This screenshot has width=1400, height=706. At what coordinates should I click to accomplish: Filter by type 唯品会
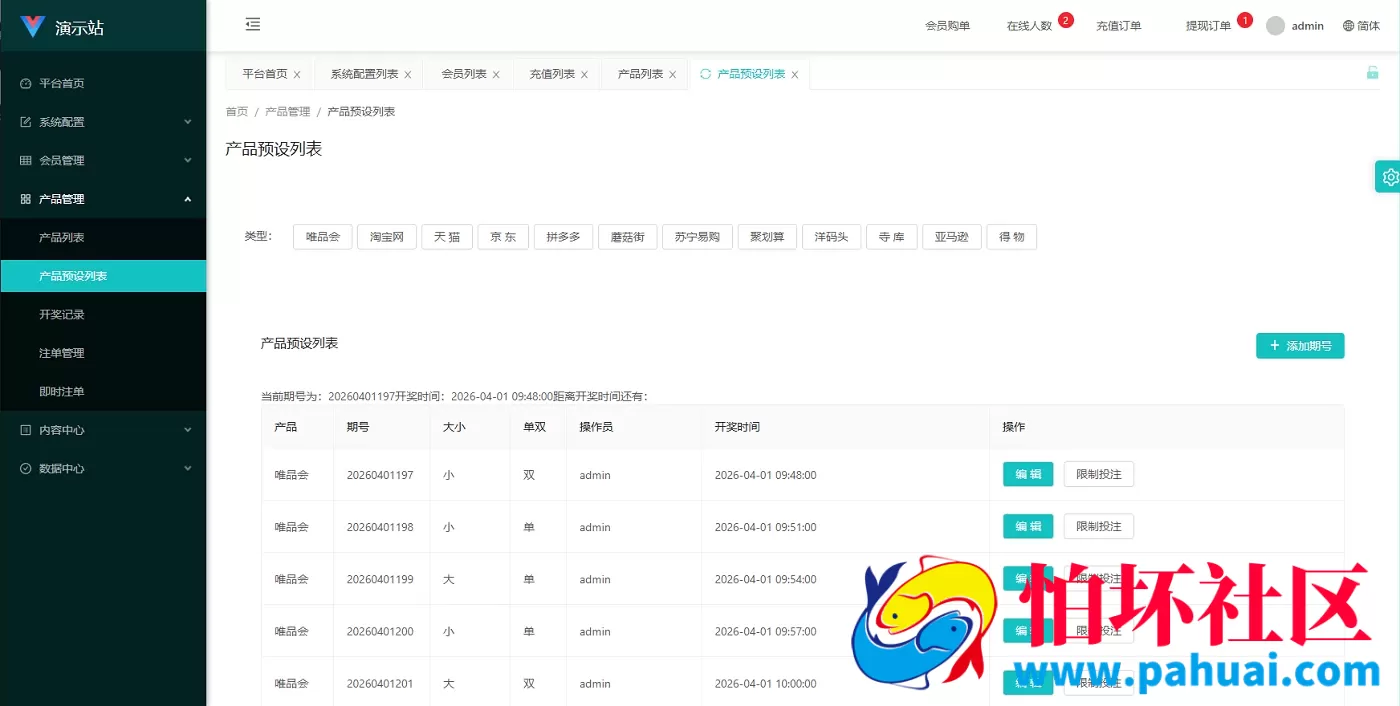tap(323, 237)
